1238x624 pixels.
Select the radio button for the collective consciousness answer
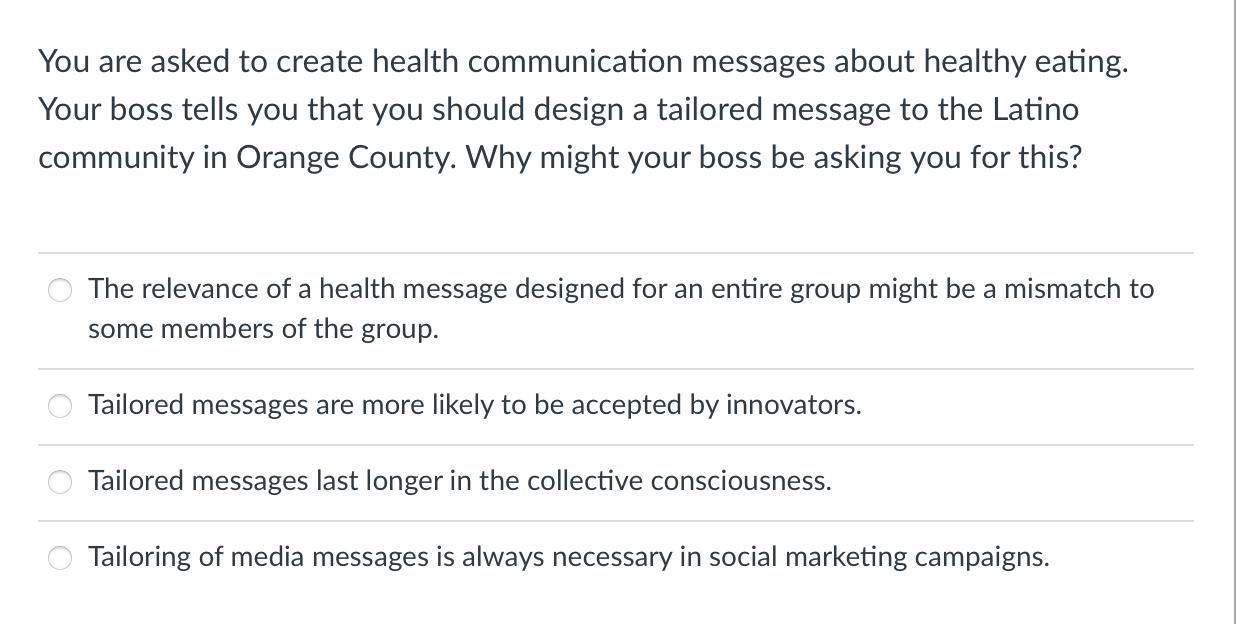click(x=60, y=482)
